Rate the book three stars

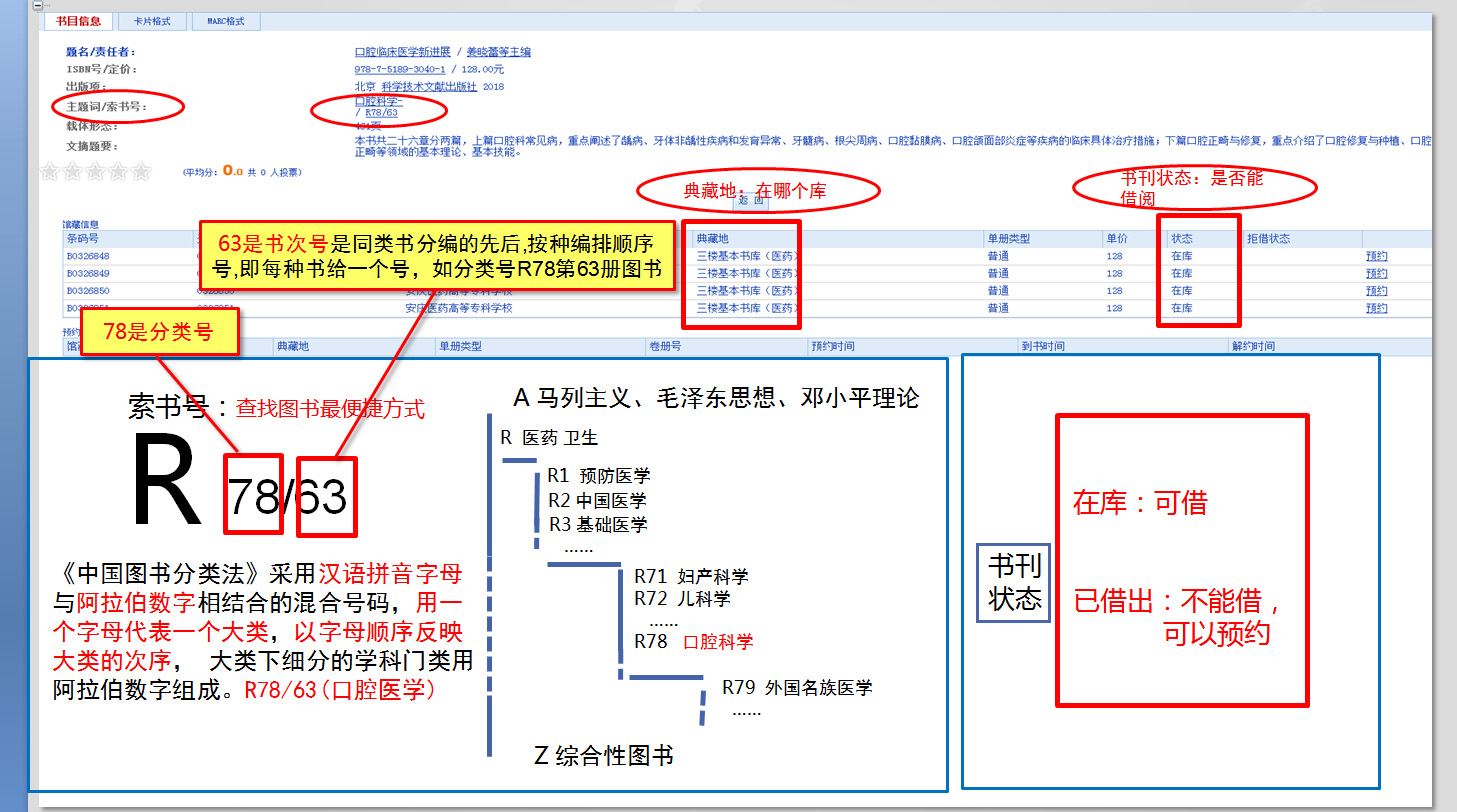[x=95, y=172]
